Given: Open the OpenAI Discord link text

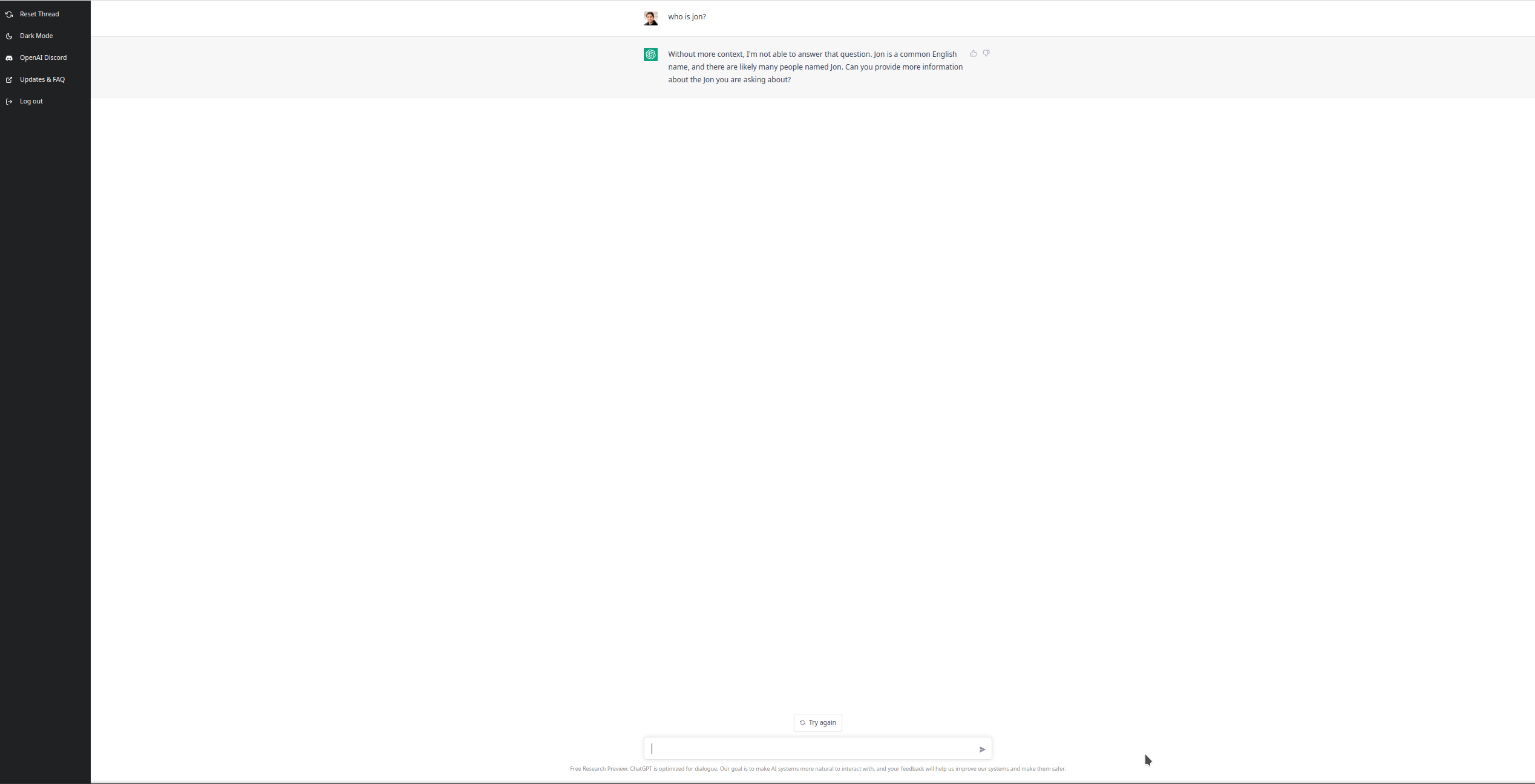Looking at the screenshot, I should pos(43,57).
